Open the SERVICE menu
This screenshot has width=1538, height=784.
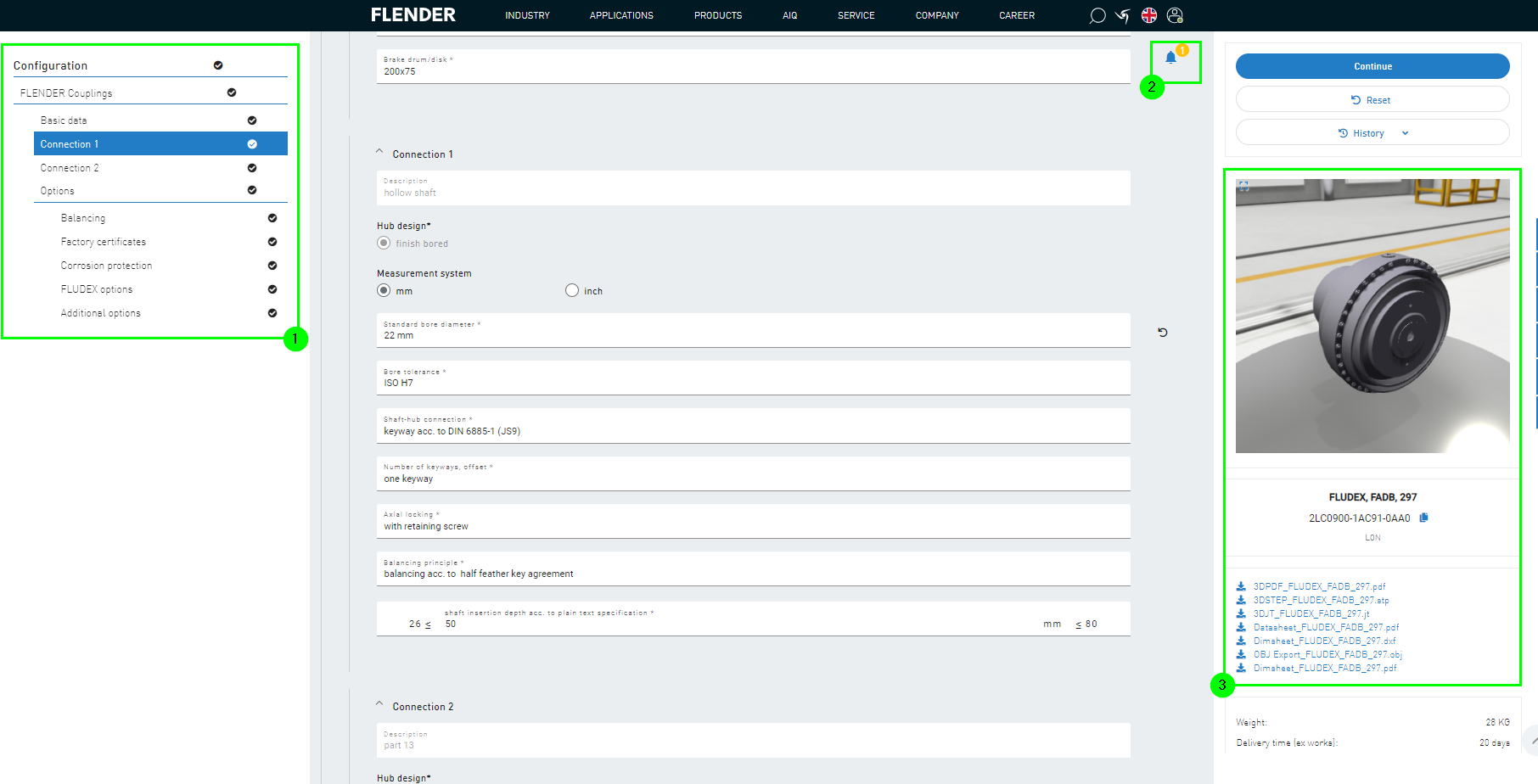(856, 15)
